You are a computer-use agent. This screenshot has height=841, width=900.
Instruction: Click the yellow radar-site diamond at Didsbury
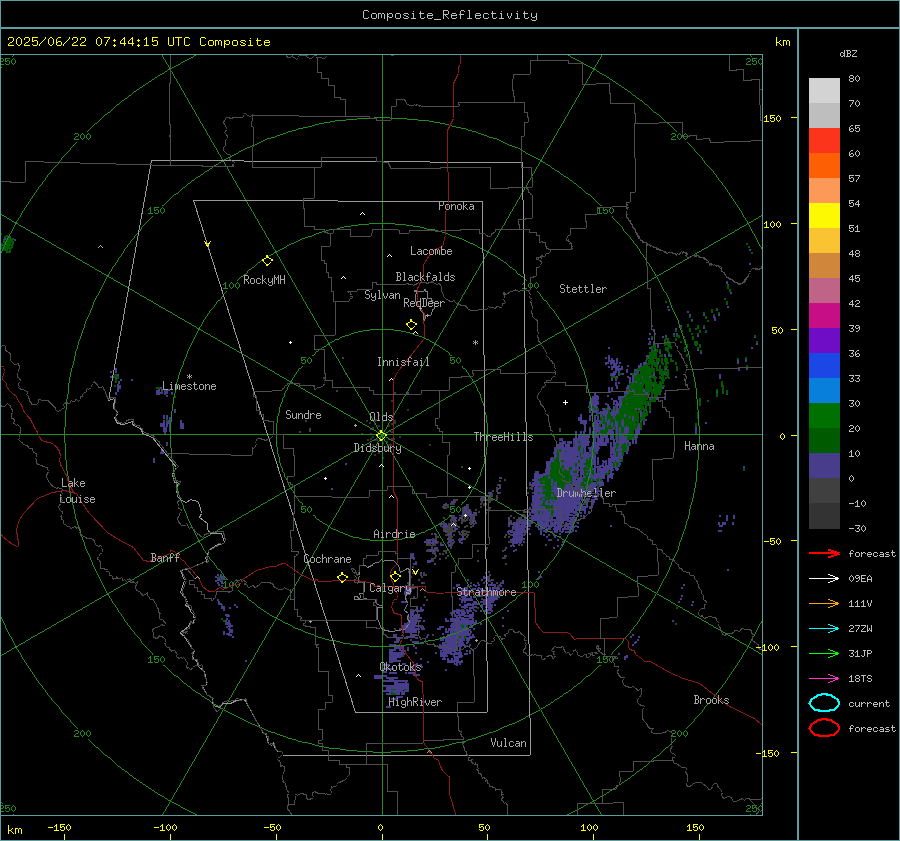(x=381, y=436)
